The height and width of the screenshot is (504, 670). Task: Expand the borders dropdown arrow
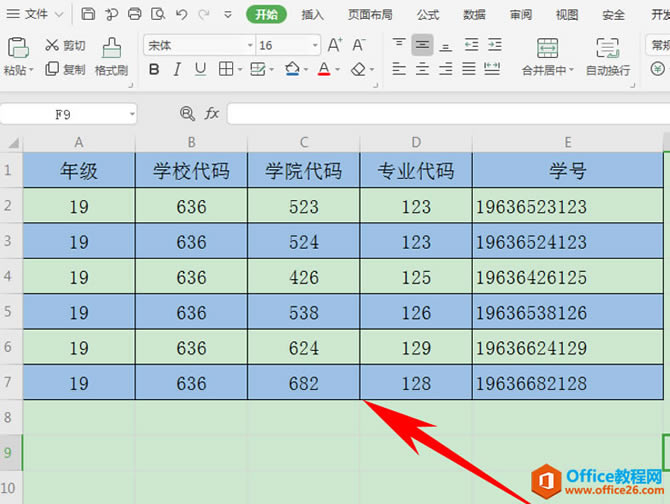[x=240, y=69]
